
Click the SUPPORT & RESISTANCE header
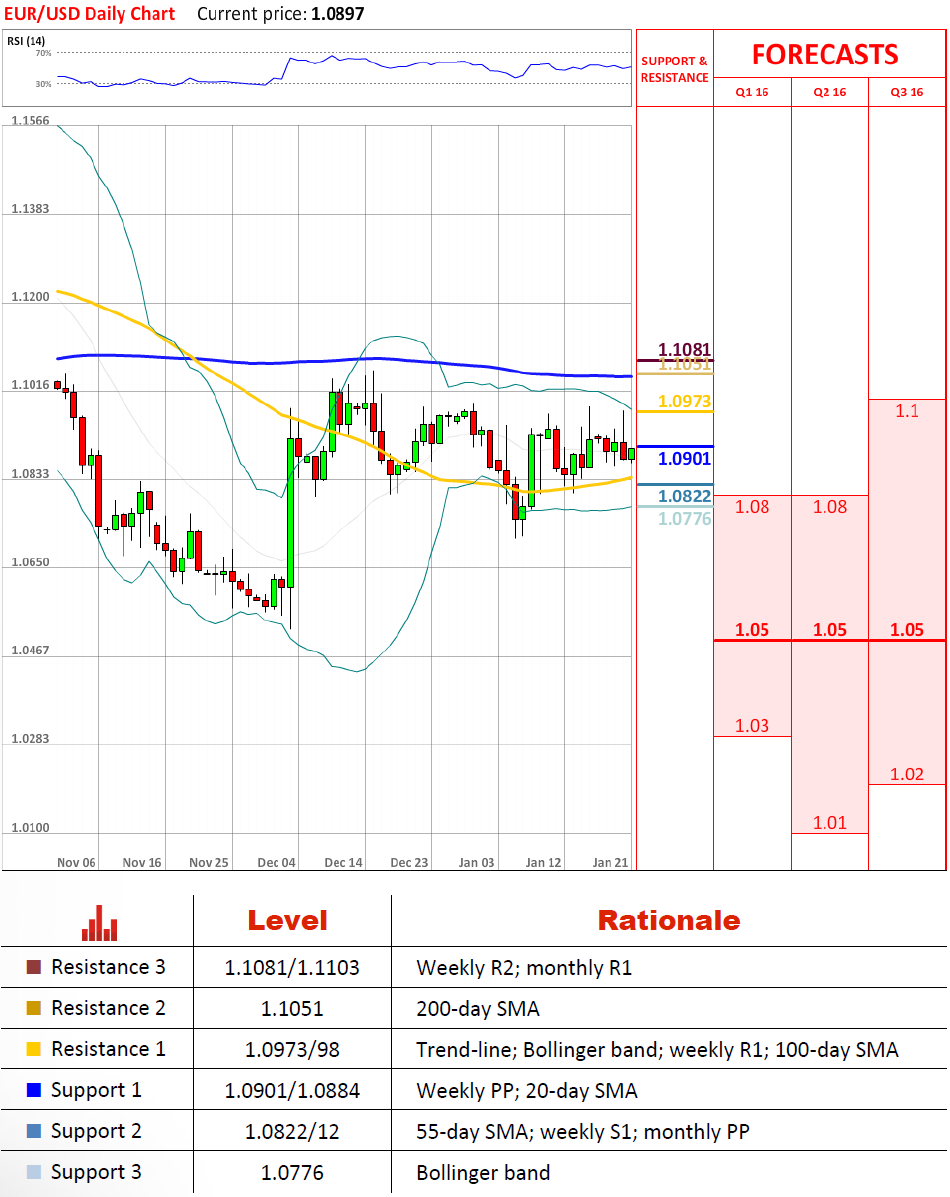click(674, 69)
